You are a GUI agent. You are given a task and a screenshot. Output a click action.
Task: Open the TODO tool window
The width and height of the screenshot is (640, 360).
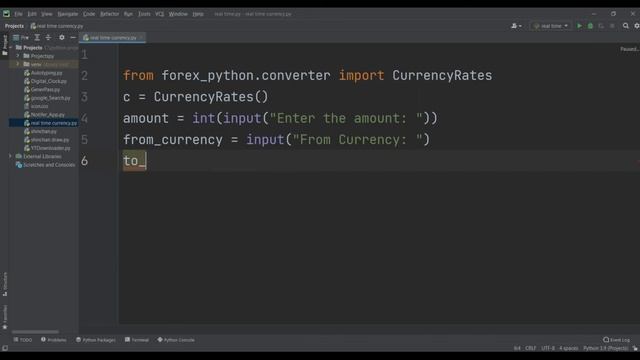click(23, 340)
